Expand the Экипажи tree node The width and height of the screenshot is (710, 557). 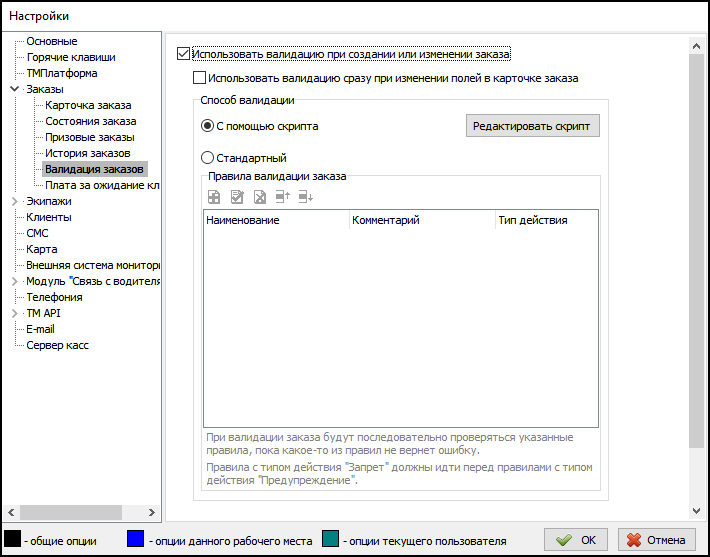pyautogui.click(x=14, y=201)
